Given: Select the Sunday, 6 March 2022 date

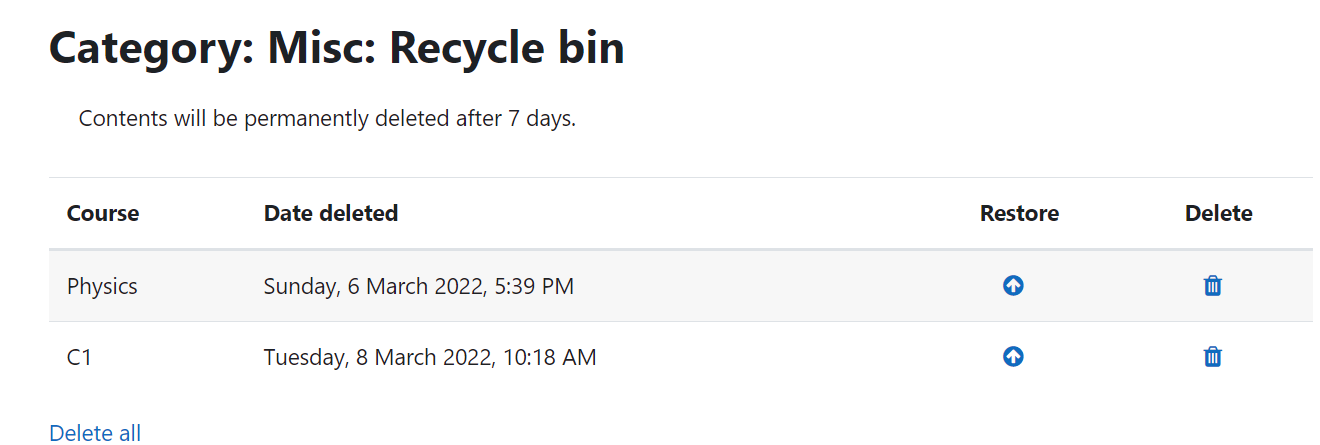Looking at the screenshot, I should [x=374, y=286].
